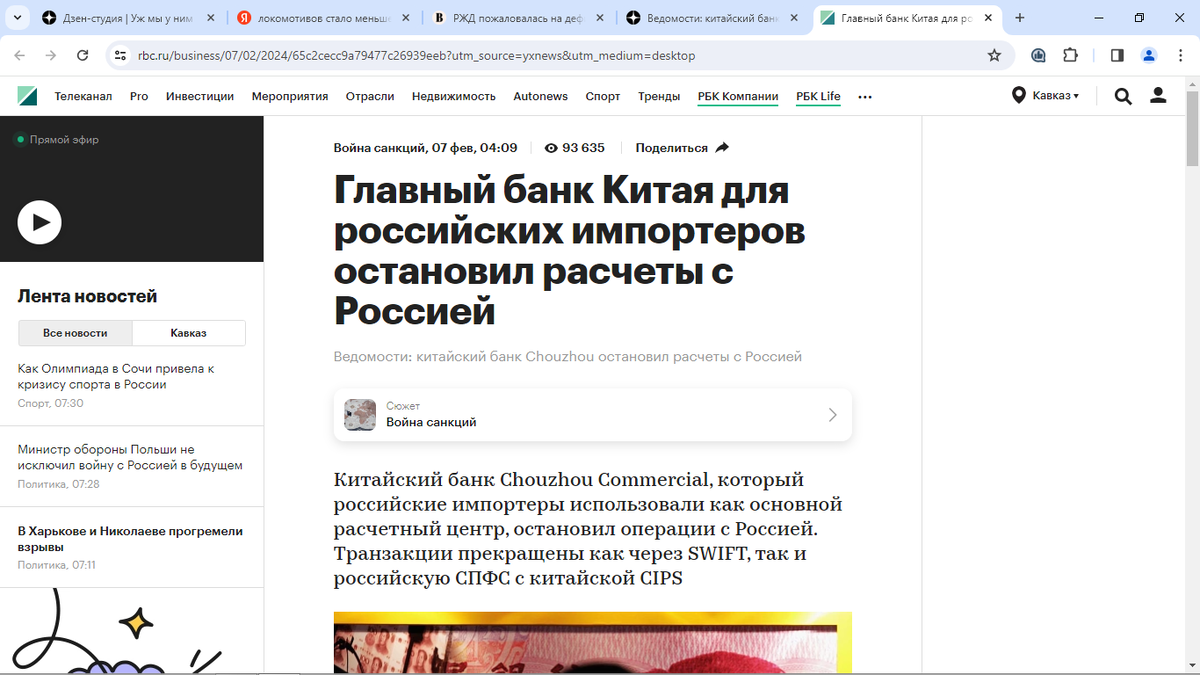Open the news about Олимпиада в Сочи
Image resolution: width=1200 pixels, height=675 pixels.
(x=116, y=376)
